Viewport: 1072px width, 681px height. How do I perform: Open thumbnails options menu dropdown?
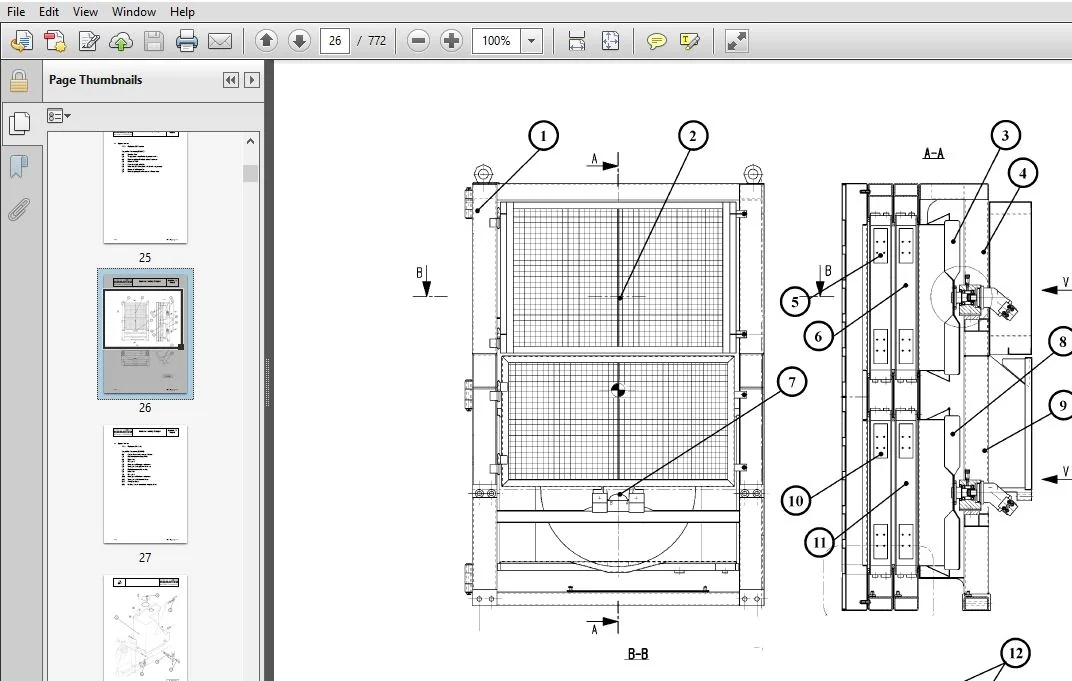59,116
